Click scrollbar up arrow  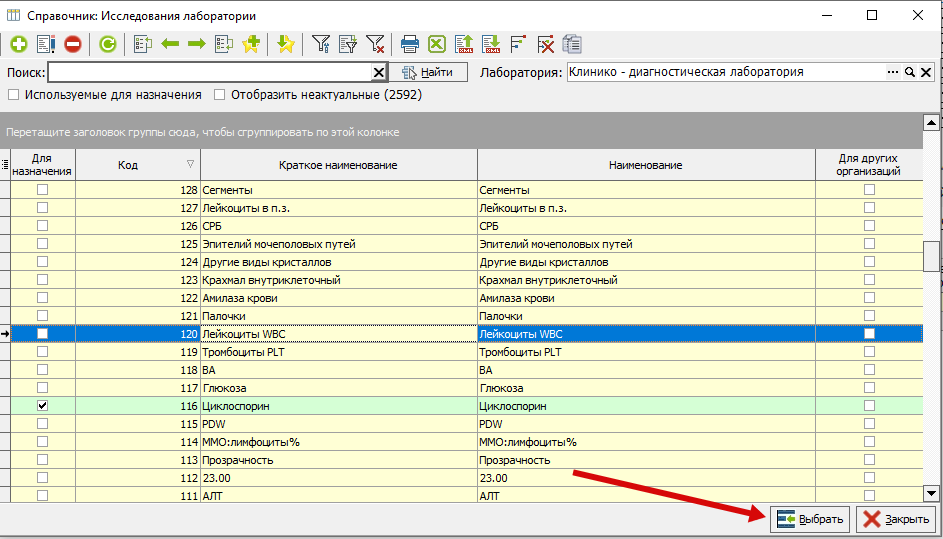[932, 123]
